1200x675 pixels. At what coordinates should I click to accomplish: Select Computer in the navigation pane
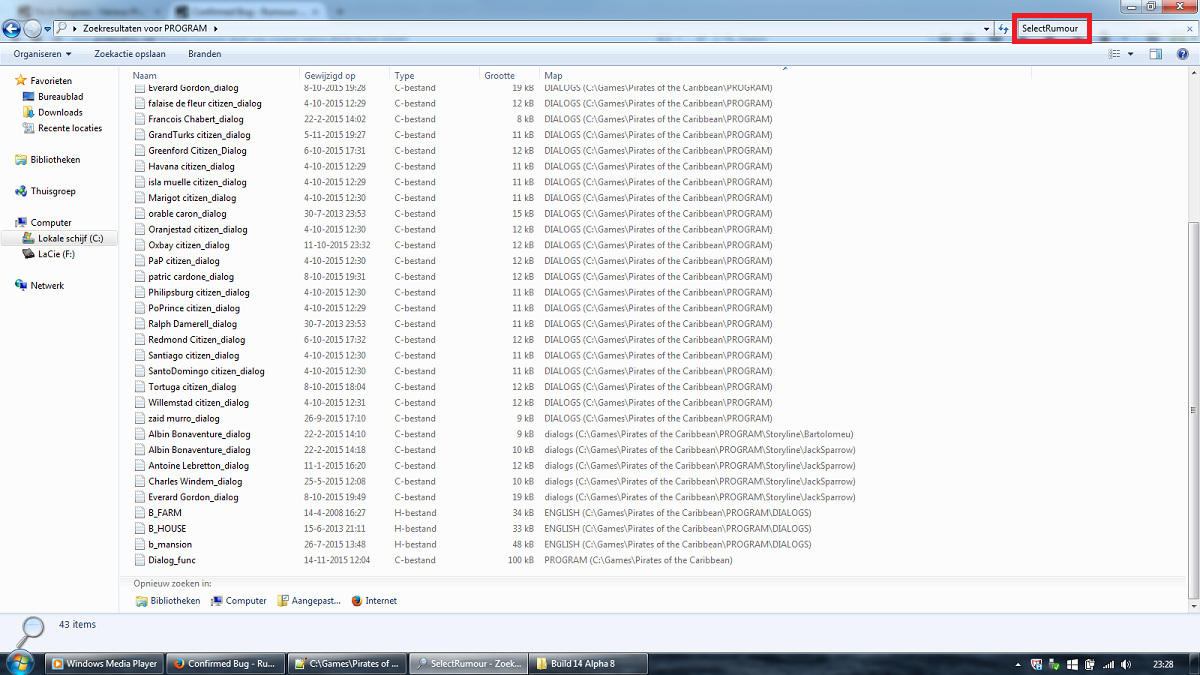coord(51,223)
